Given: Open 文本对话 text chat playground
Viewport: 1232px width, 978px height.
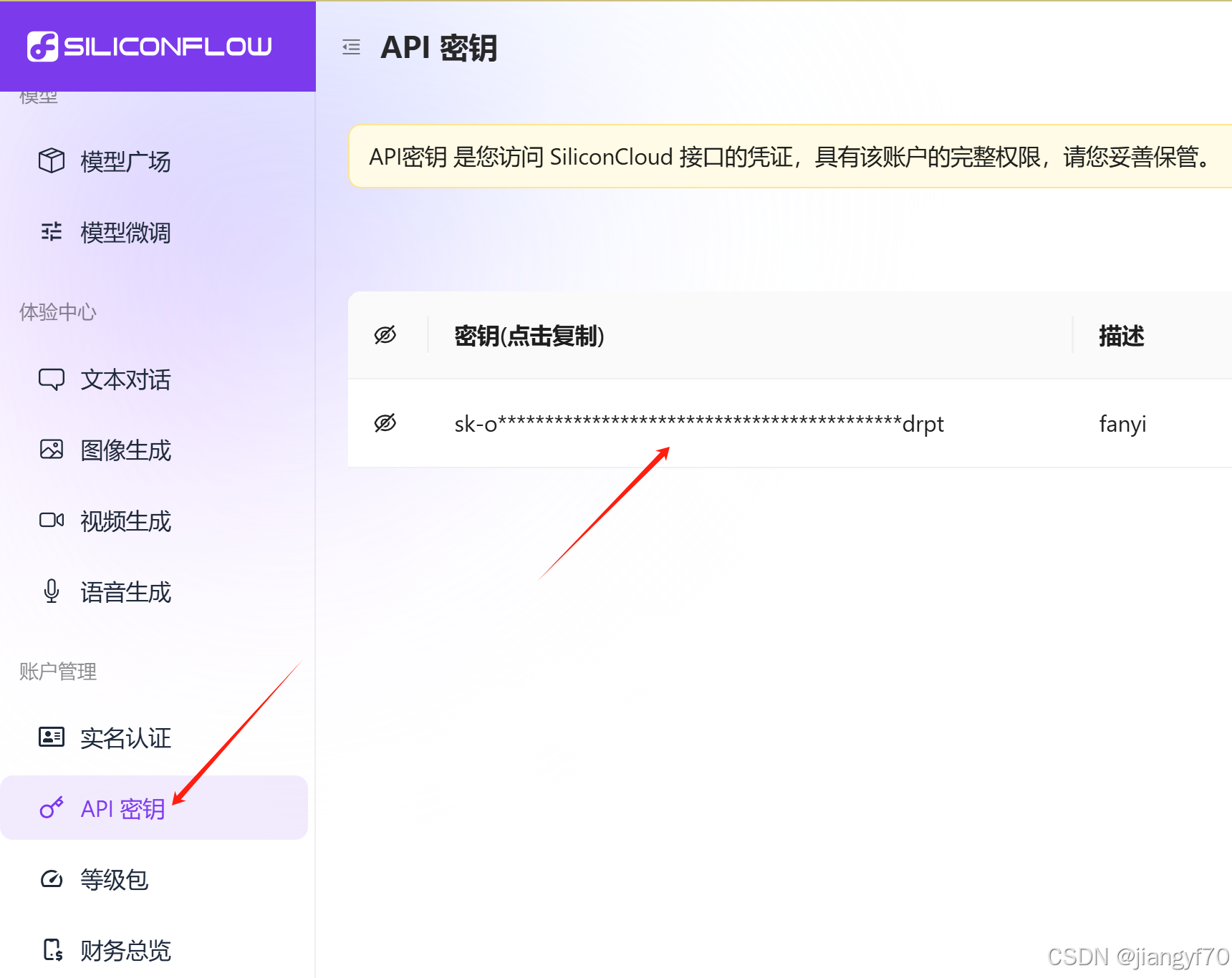Looking at the screenshot, I should 51,379.
